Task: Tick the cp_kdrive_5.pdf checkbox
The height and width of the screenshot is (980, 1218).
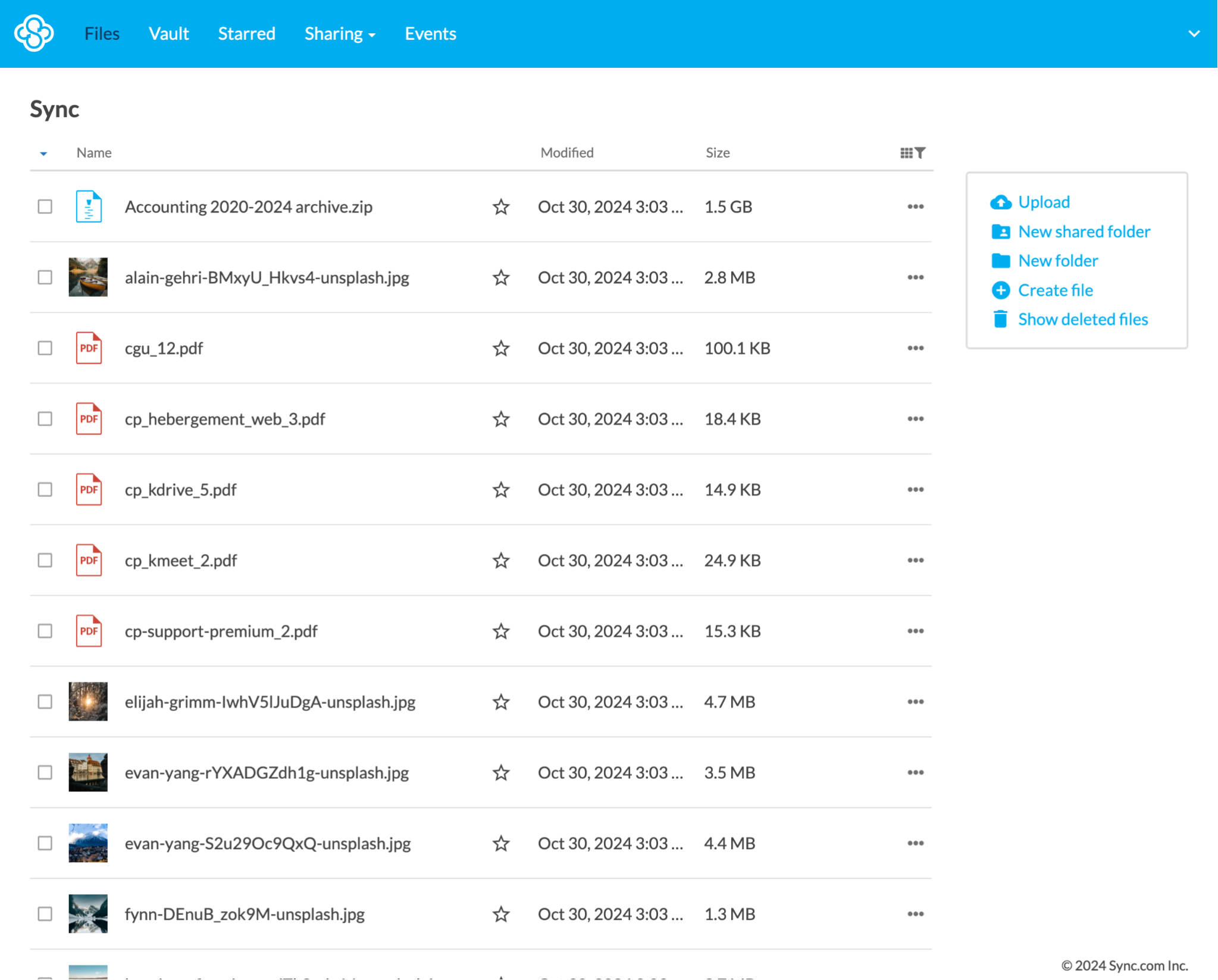Action: coord(45,490)
